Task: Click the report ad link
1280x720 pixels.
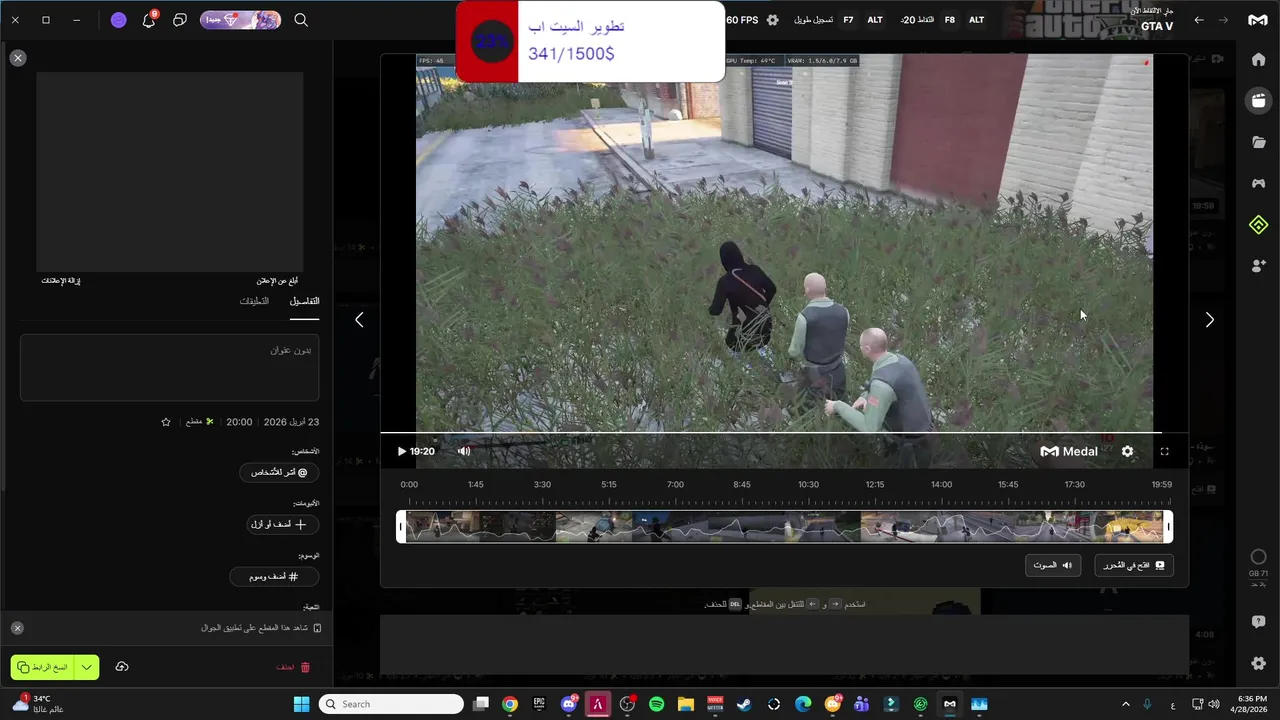Action: pyautogui.click(x=277, y=281)
